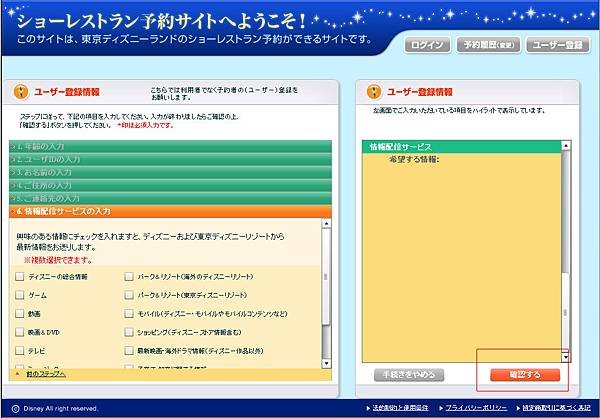Click the key icon beside left ユーザー登録情報 heading
This screenshot has height=418, width=600.
pos(21,92)
